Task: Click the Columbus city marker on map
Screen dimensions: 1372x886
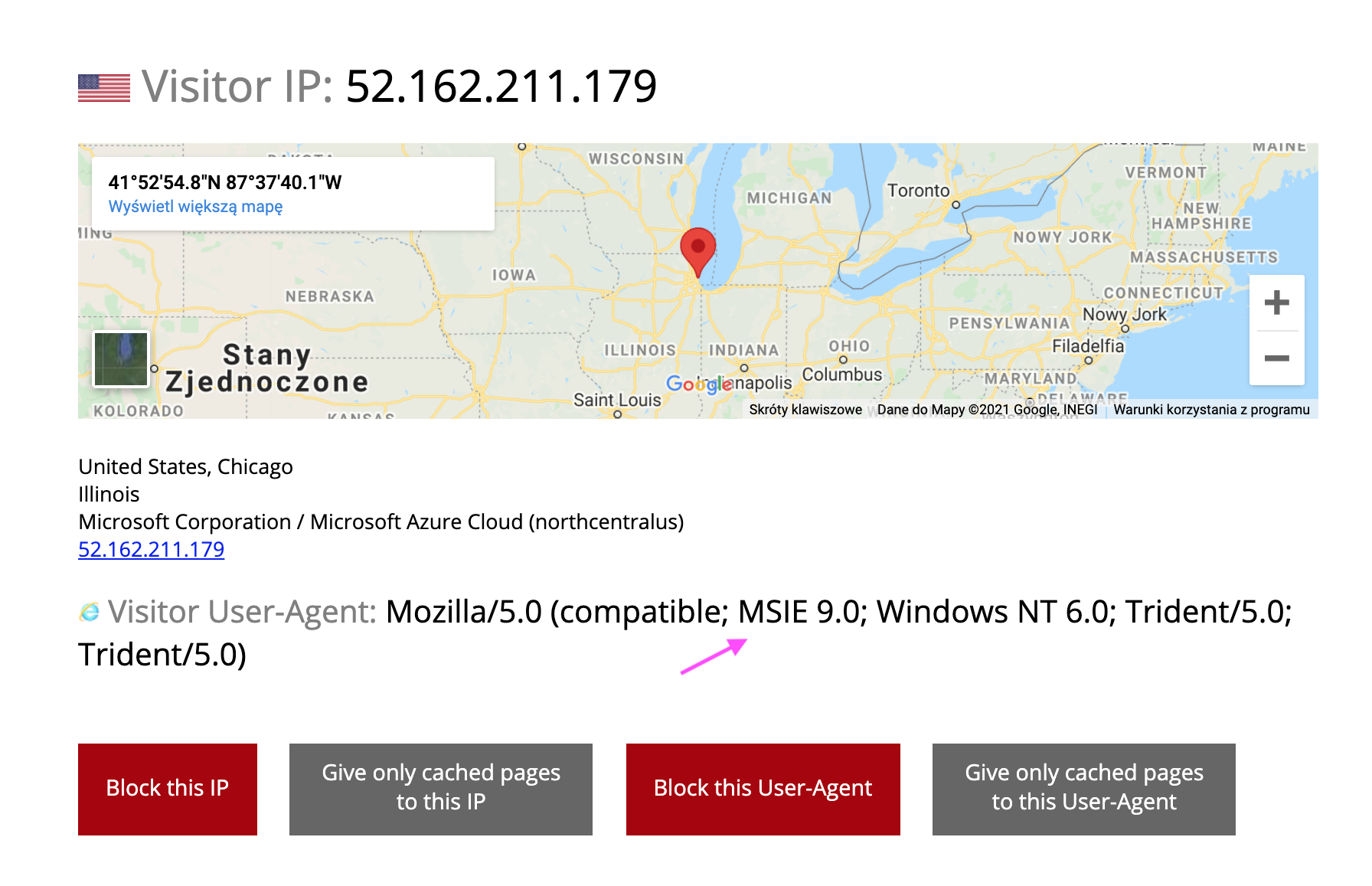Action: tap(843, 360)
